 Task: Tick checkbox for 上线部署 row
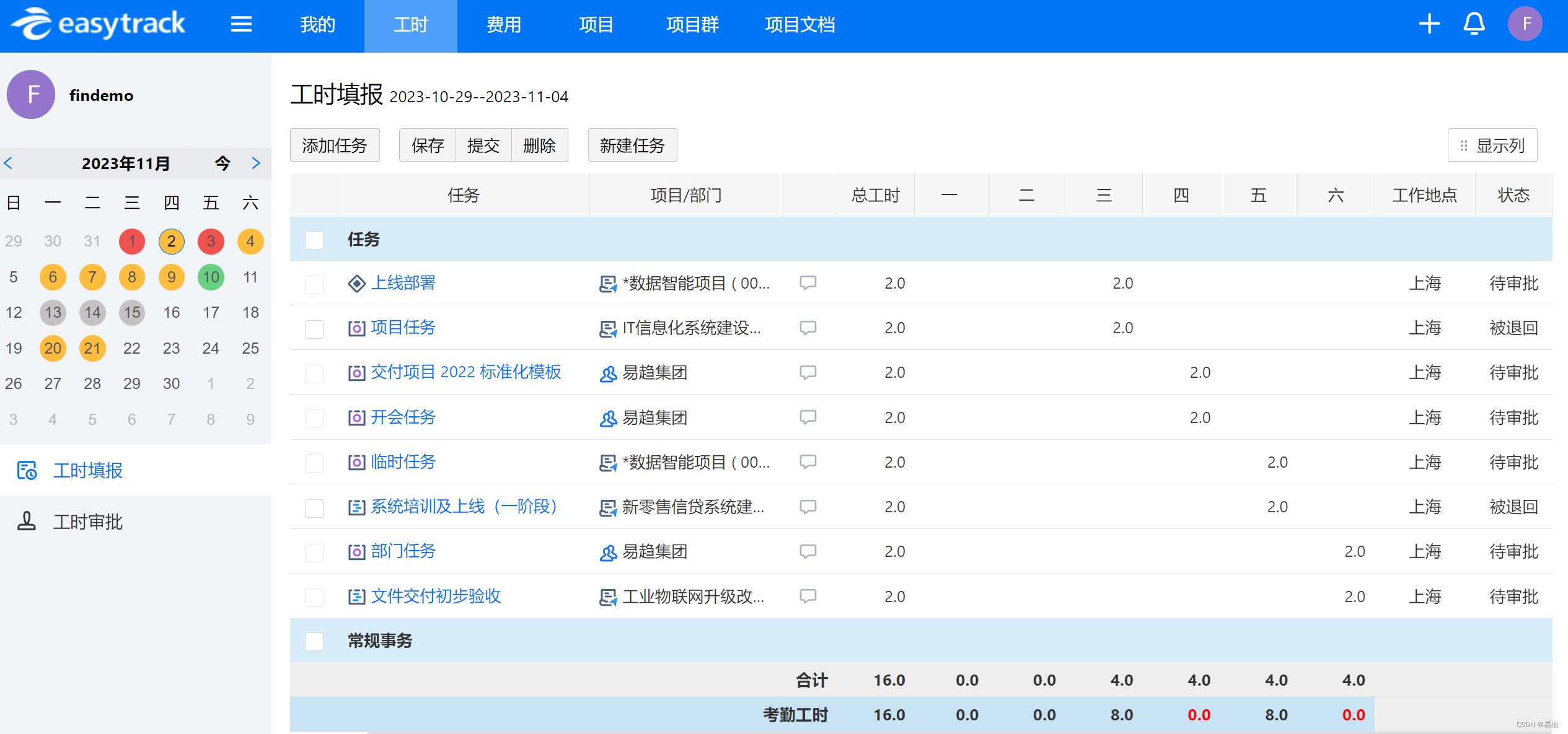click(314, 284)
